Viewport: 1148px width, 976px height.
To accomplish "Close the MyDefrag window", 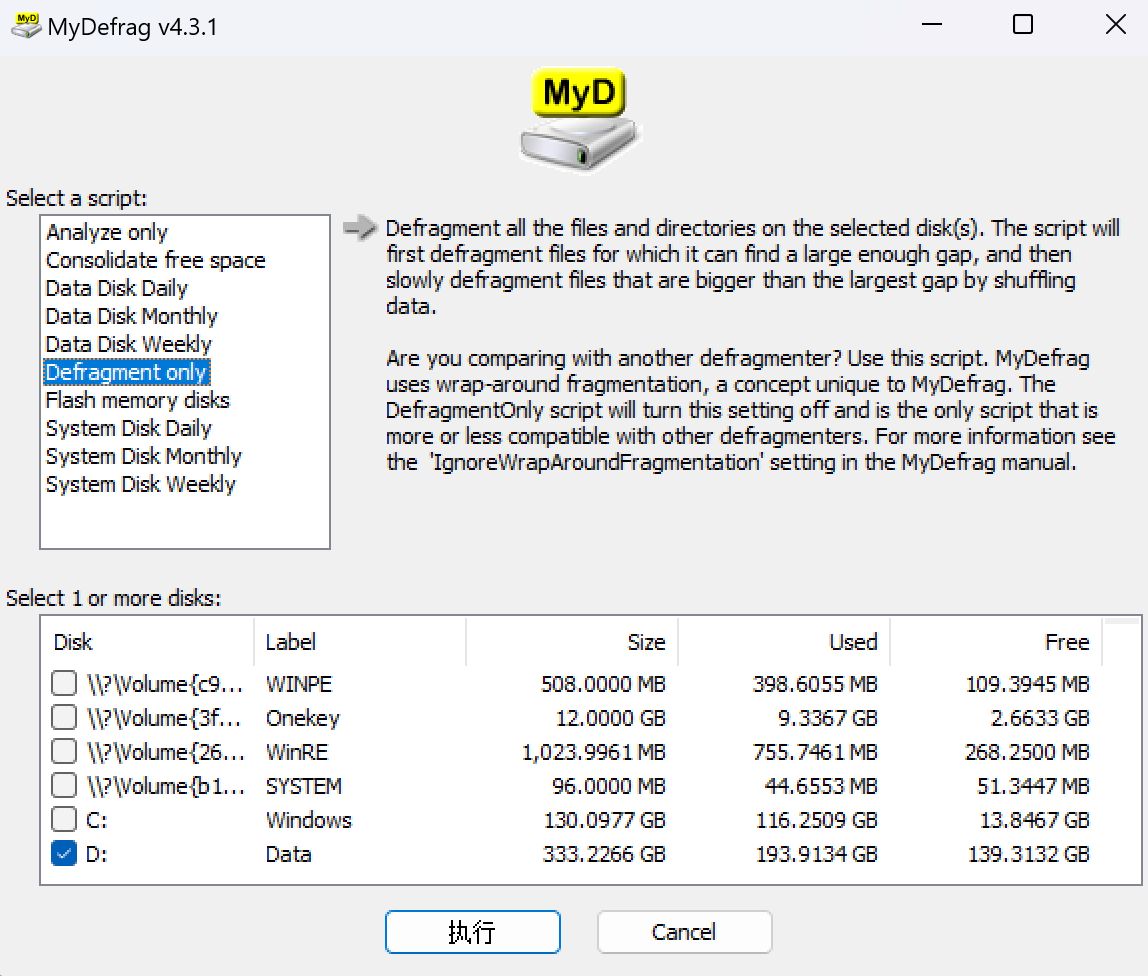I will click(x=1115, y=25).
